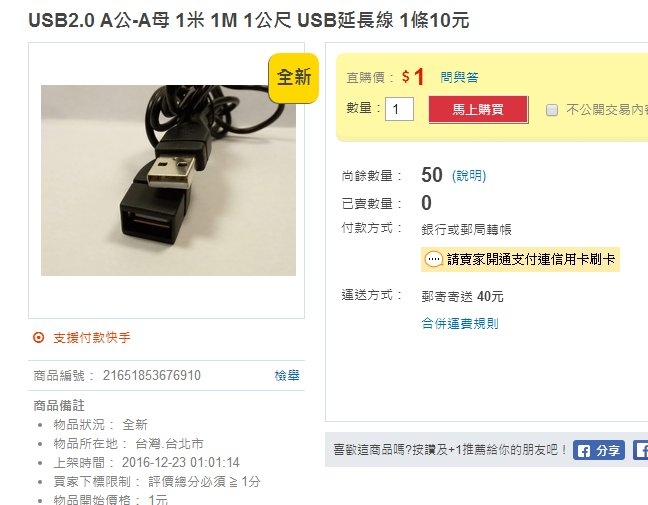The height and width of the screenshot is (505, 648).
Task: Click the red 馬上購買 buy button
Action: coord(478,110)
